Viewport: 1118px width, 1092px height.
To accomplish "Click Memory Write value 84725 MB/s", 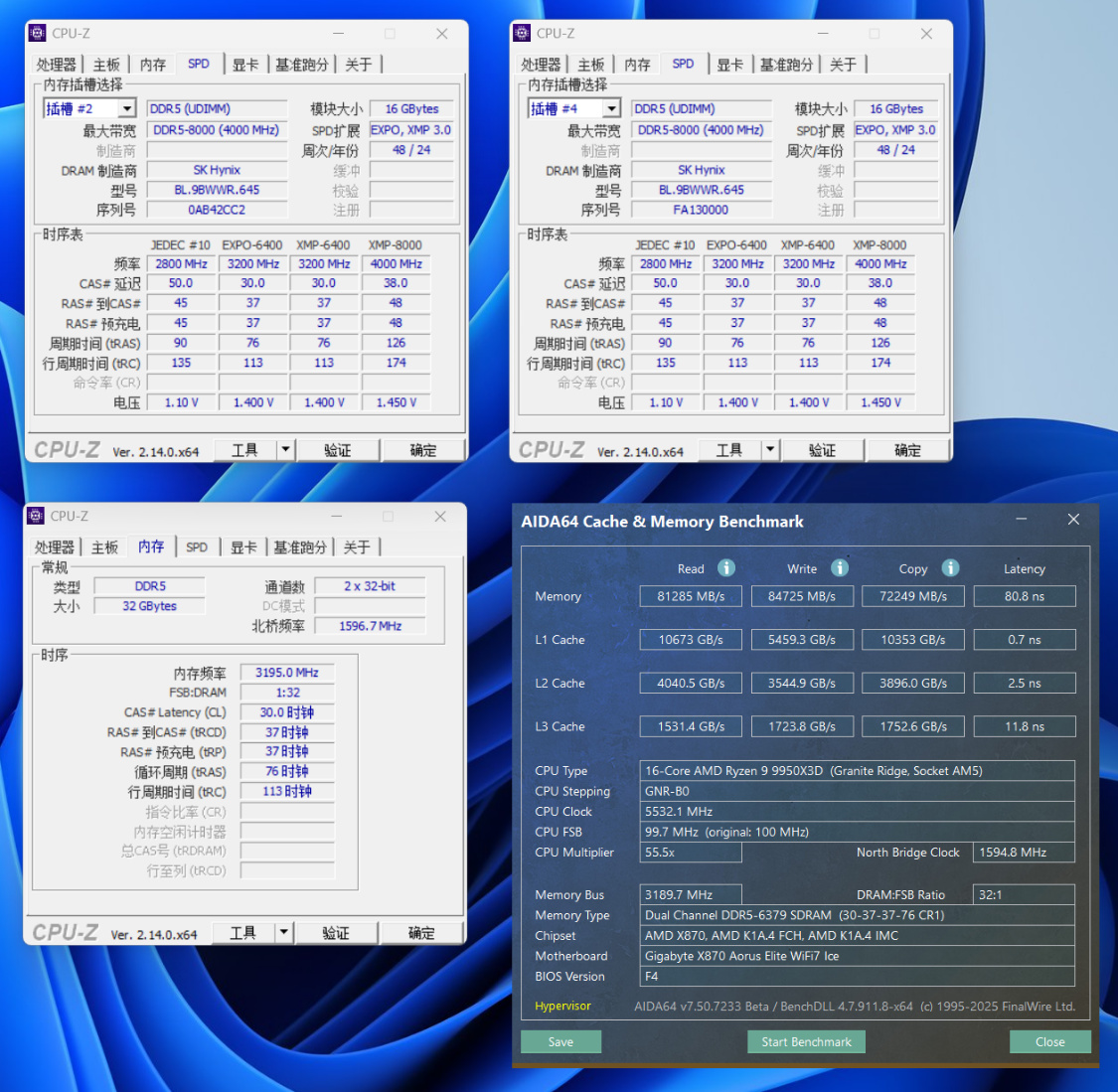I will [x=802, y=596].
